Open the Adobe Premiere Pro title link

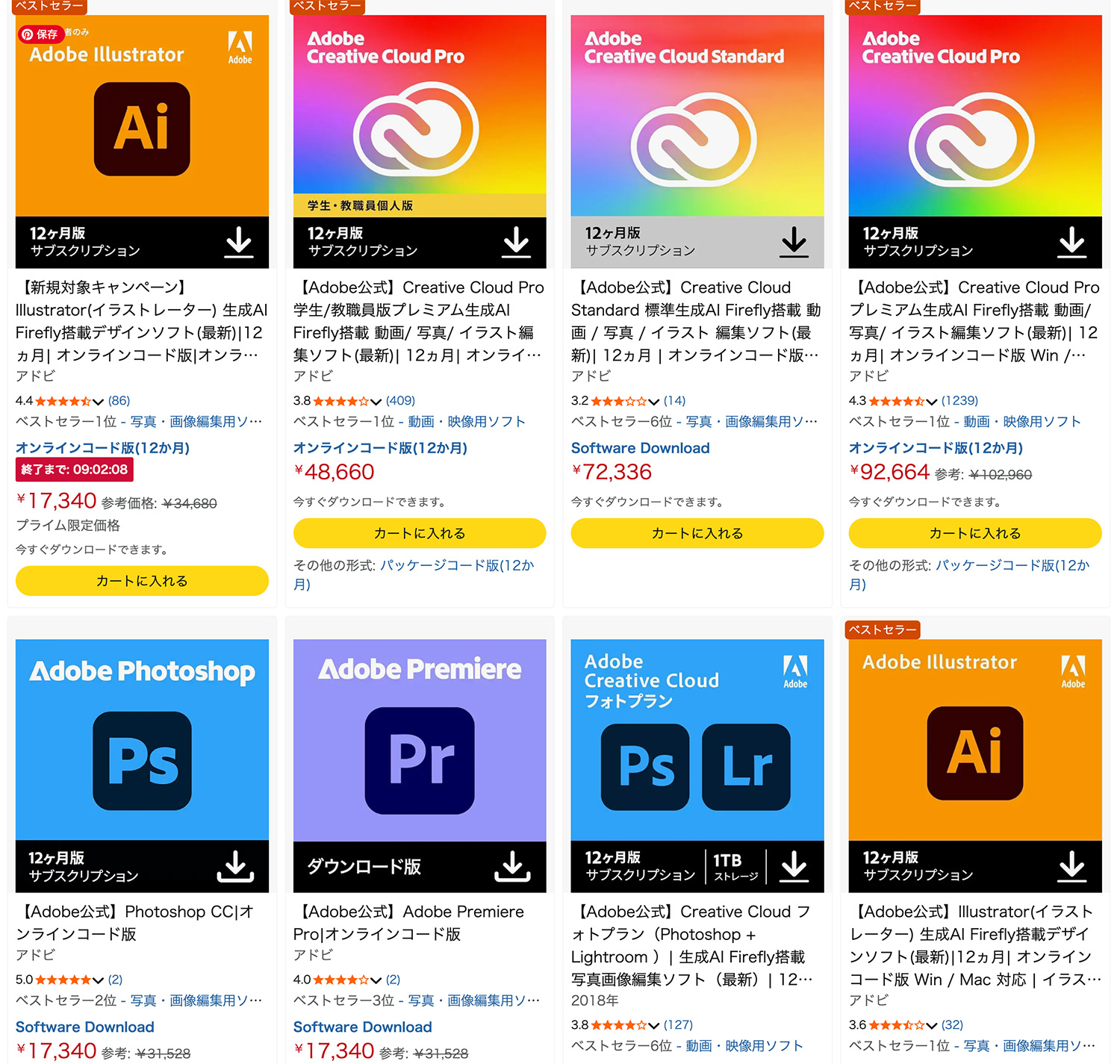[409, 923]
